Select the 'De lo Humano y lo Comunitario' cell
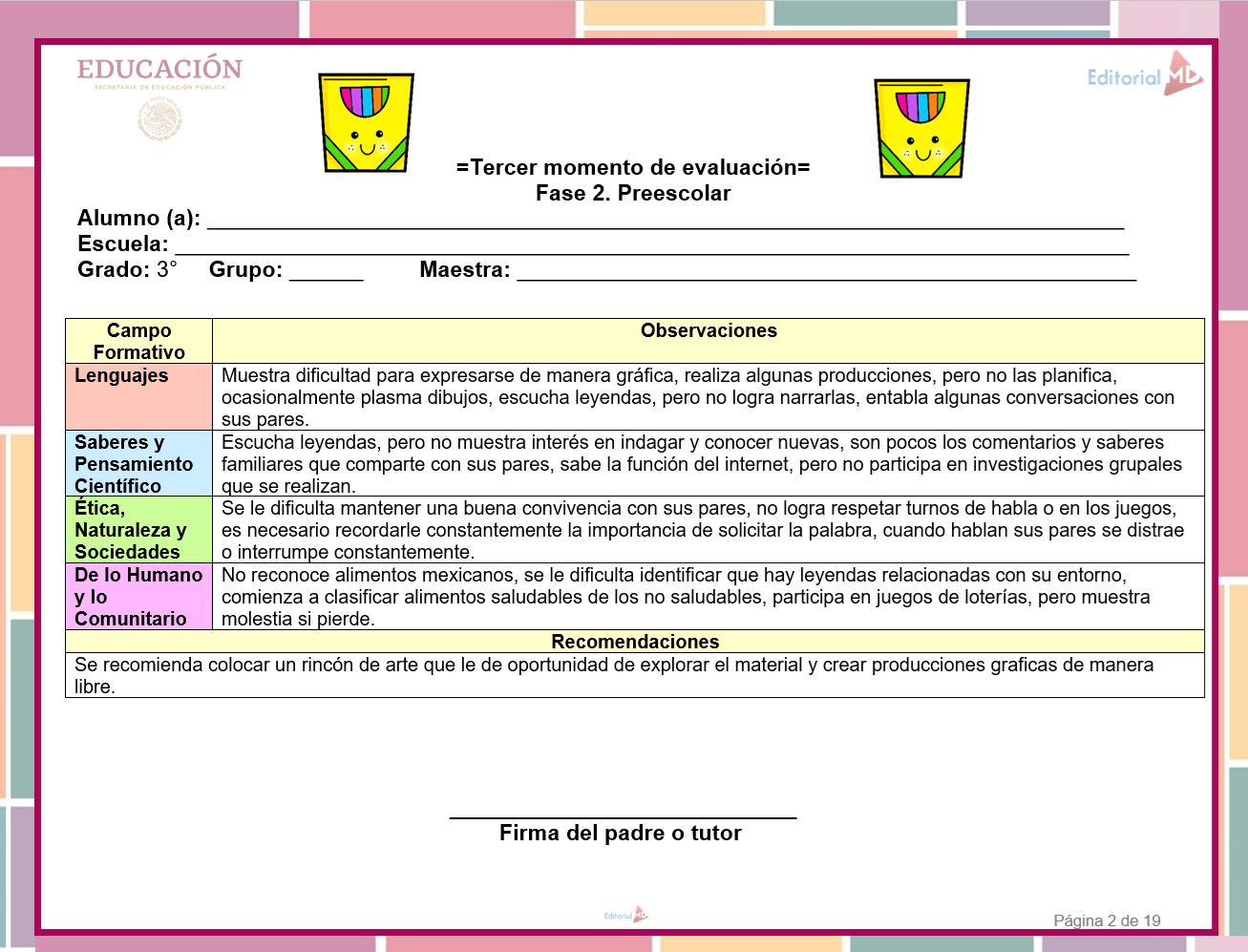This screenshot has height=952, width=1248. click(139, 596)
